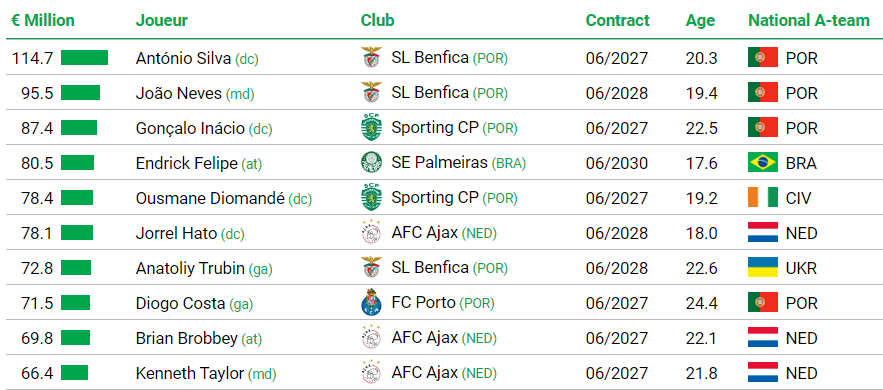Sort by the € Million column header
Viewport: 883px width, 390px height.
click(x=43, y=21)
